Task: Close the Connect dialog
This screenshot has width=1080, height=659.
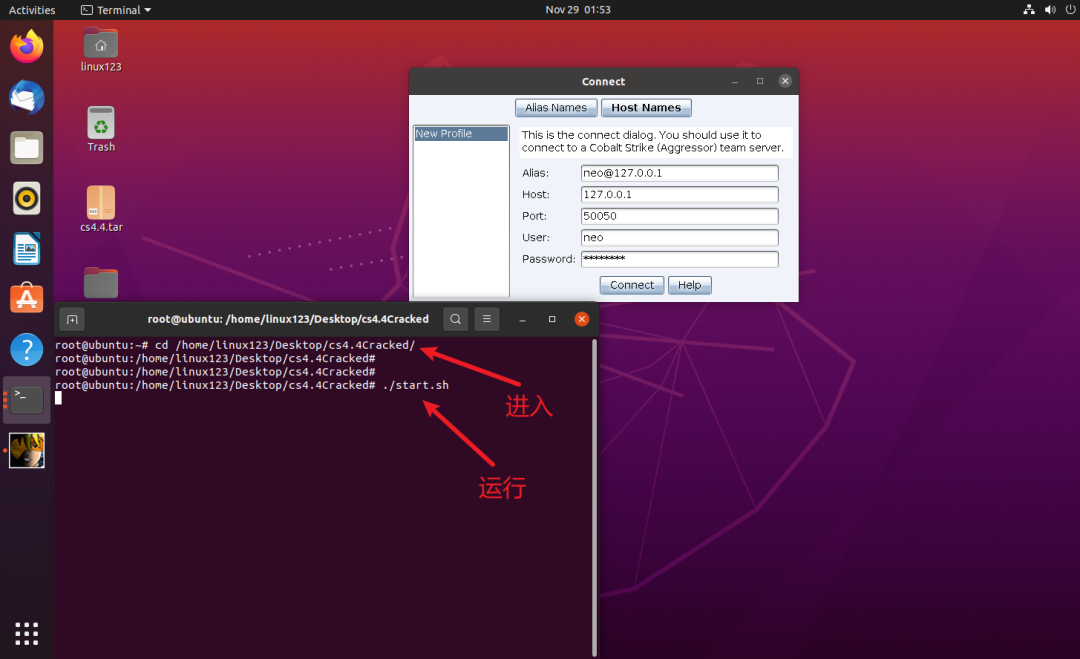Action: tap(785, 81)
